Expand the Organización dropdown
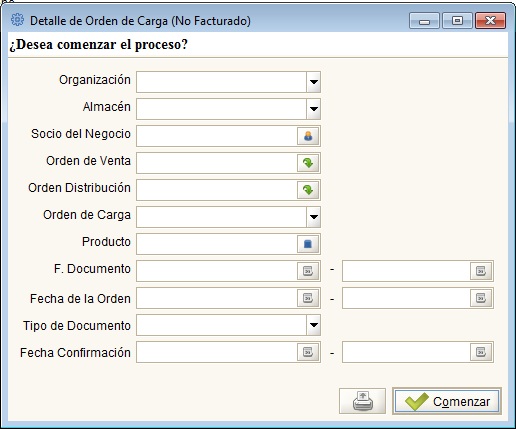The height and width of the screenshot is (429, 516). (314, 82)
